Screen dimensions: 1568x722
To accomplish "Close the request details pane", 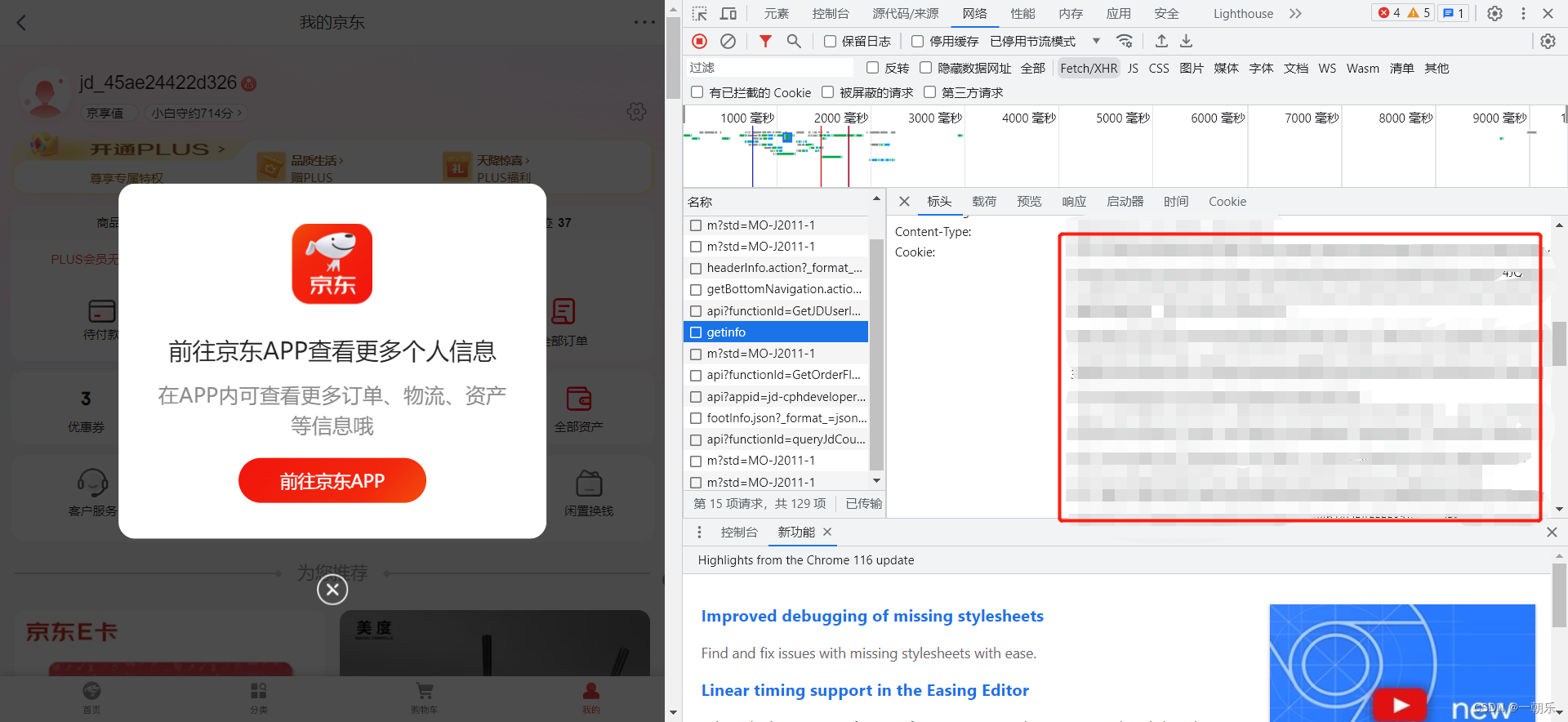I will (x=904, y=201).
